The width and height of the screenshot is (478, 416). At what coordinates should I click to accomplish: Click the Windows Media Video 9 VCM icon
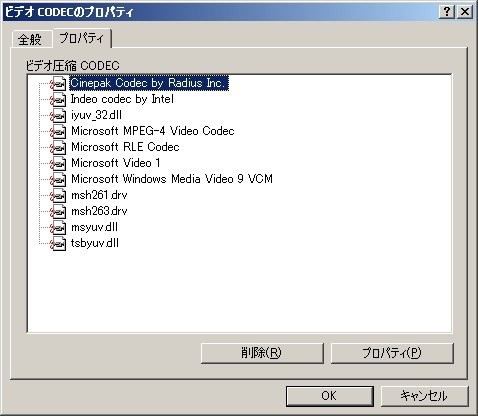pos(58,179)
